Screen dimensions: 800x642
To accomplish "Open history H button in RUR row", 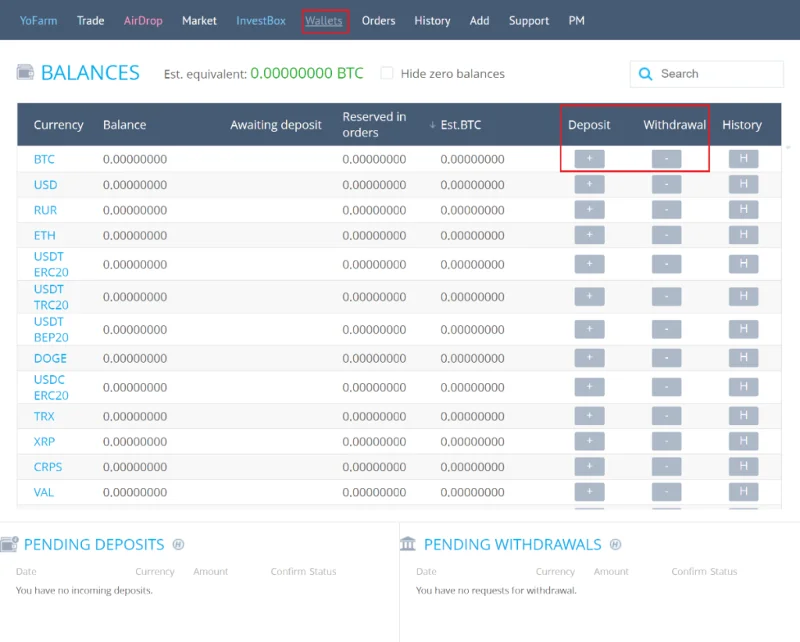I will pyautogui.click(x=743, y=210).
